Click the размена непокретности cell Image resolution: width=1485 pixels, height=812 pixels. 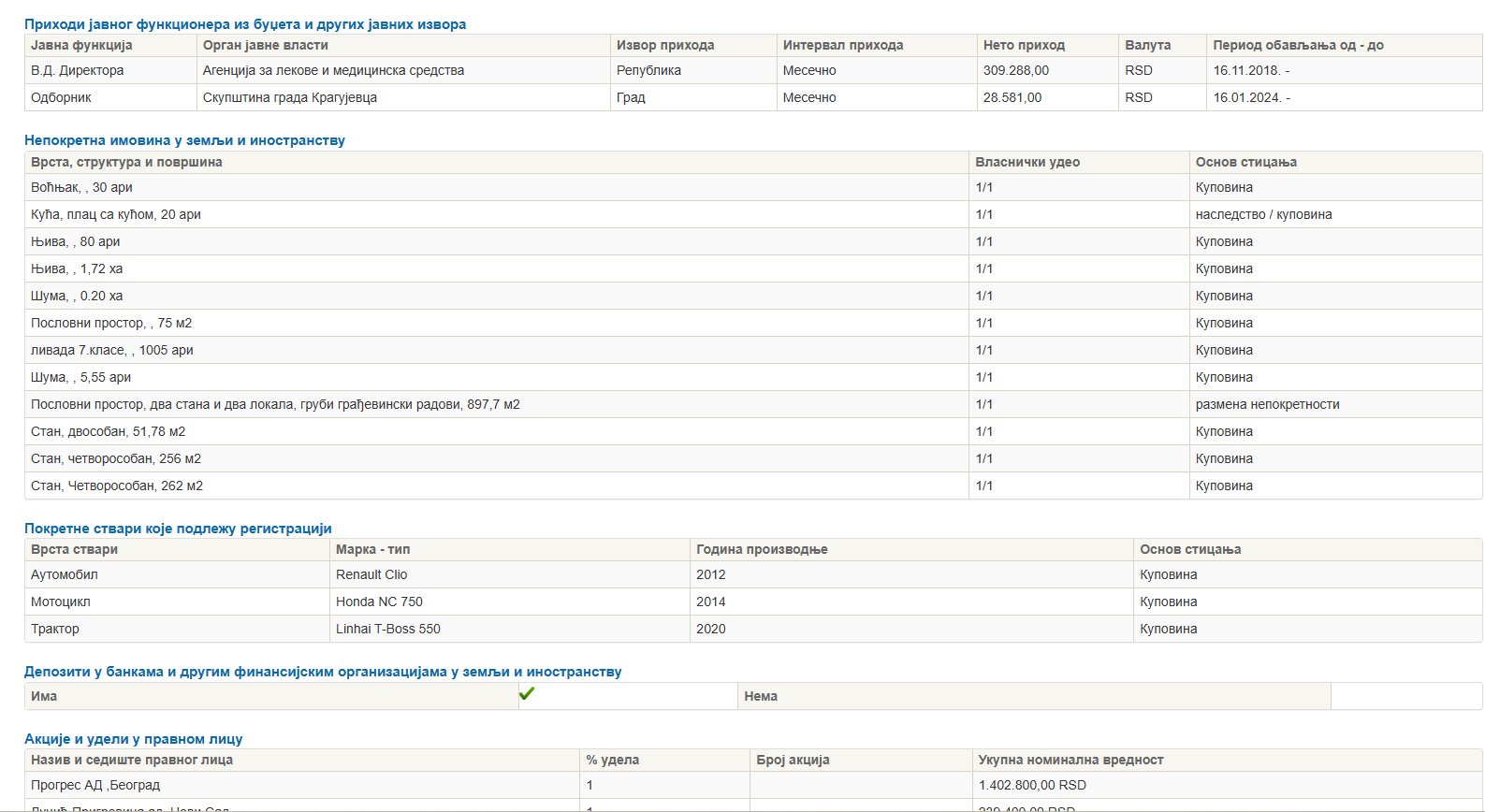point(1267,404)
